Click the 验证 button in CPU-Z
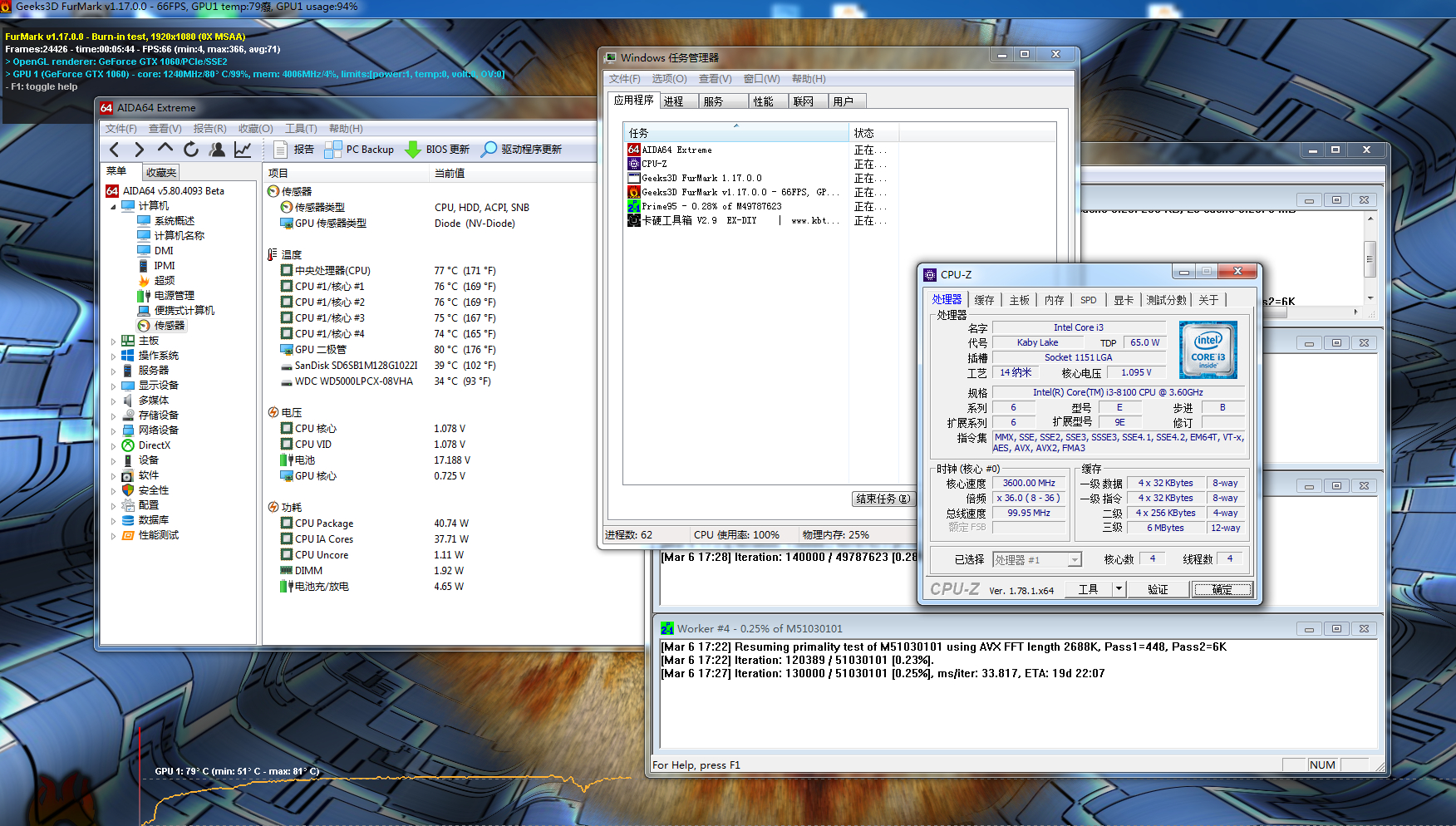 point(1158,589)
